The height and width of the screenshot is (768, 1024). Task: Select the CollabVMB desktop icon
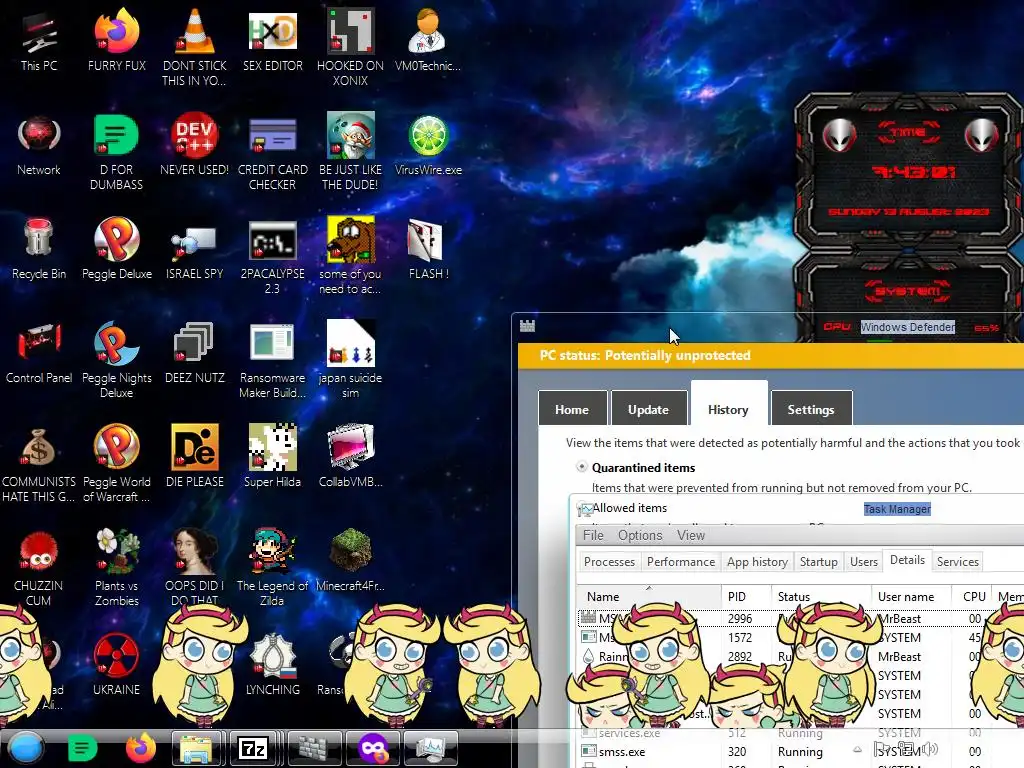[350, 458]
